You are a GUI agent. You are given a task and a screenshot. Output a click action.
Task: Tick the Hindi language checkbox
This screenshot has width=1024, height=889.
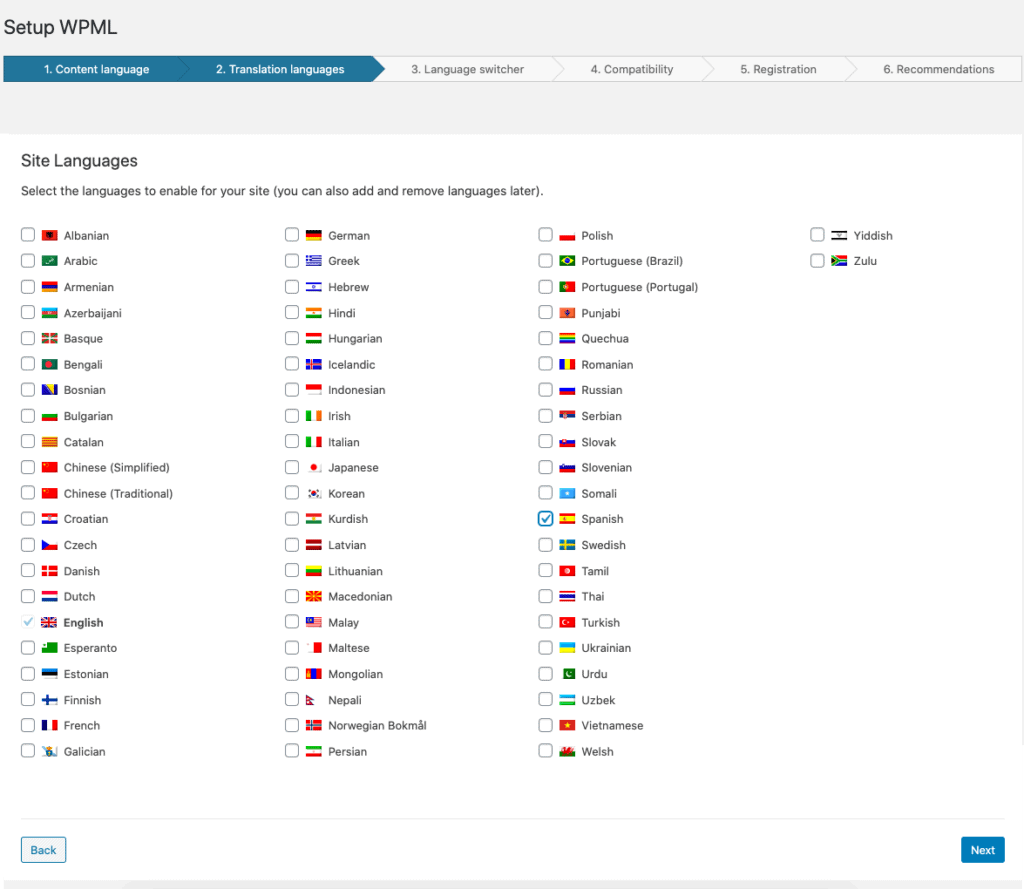291,312
